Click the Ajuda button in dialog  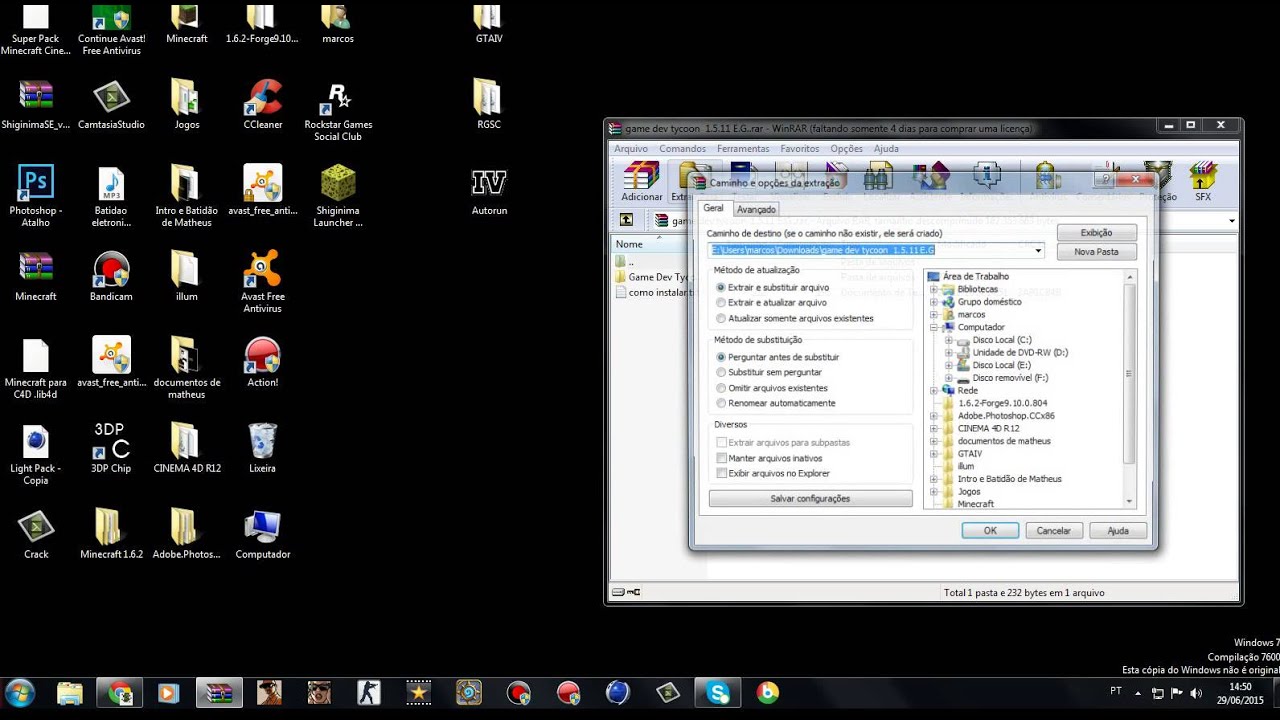[x=1118, y=531]
